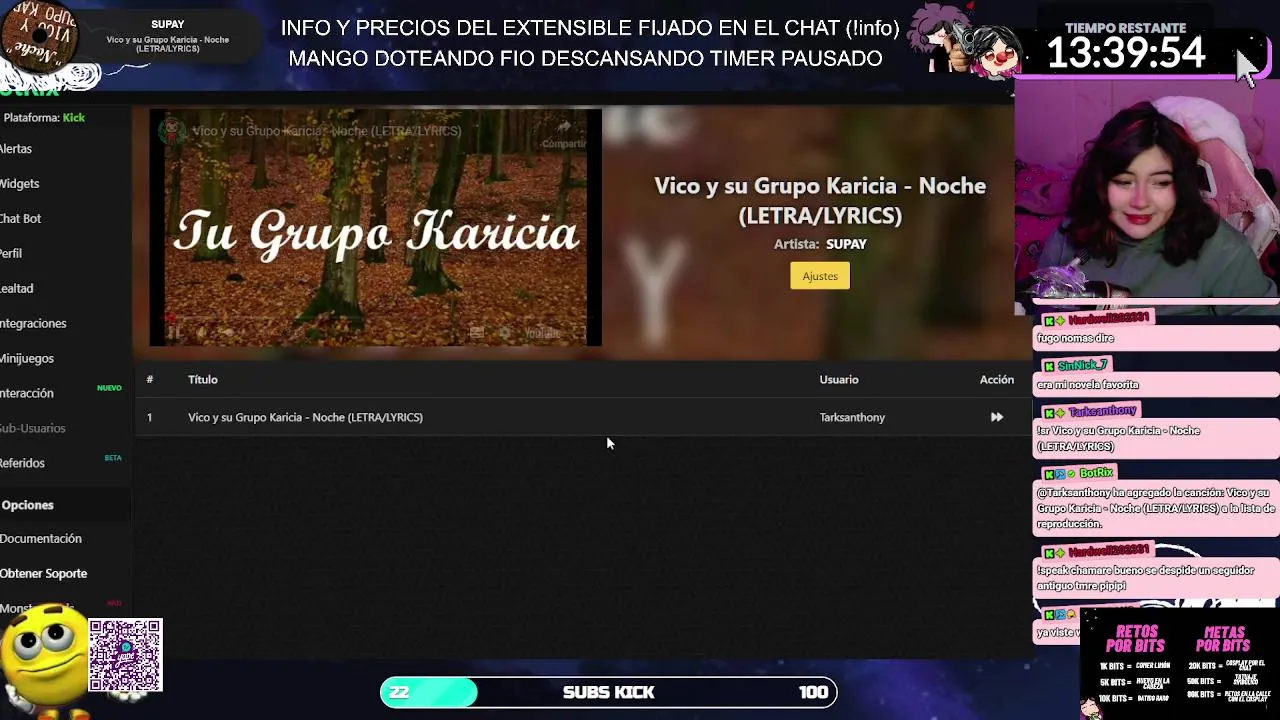Click BotRix username in chat
The image size is (1280, 720).
(x=1096, y=473)
